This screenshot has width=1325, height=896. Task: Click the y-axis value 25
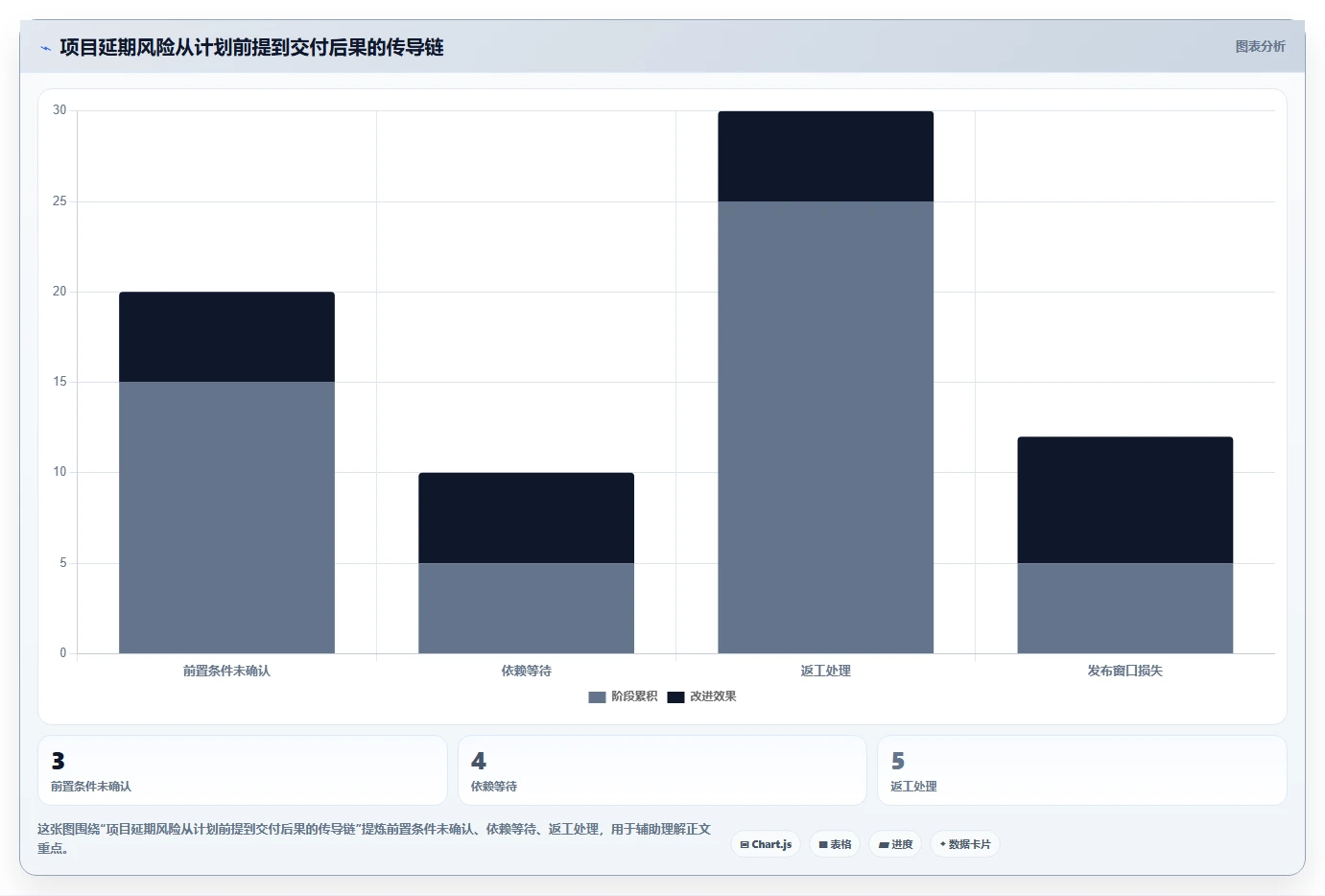pyautogui.click(x=59, y=201)
